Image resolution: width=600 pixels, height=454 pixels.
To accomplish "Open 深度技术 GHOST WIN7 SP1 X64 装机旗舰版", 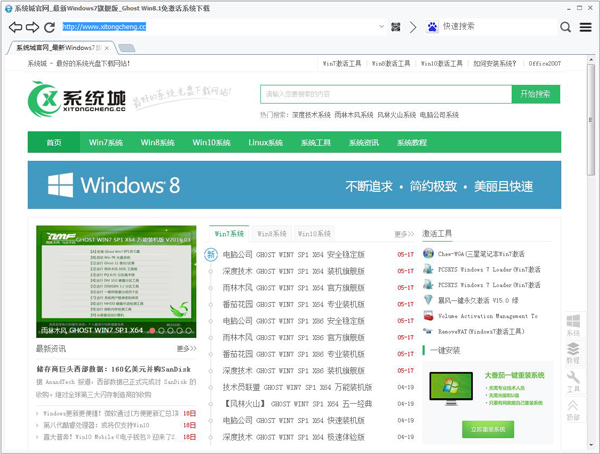I will click(293, 271).
